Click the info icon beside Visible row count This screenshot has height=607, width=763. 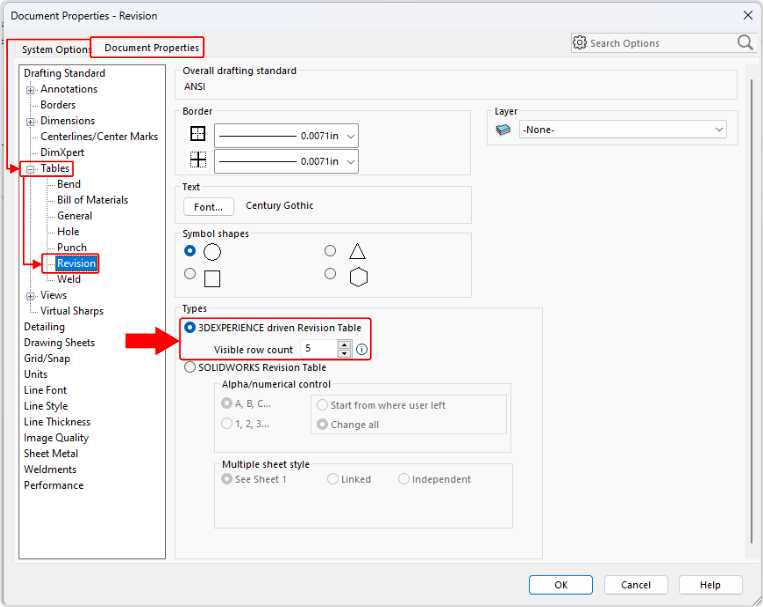[362, 349]
